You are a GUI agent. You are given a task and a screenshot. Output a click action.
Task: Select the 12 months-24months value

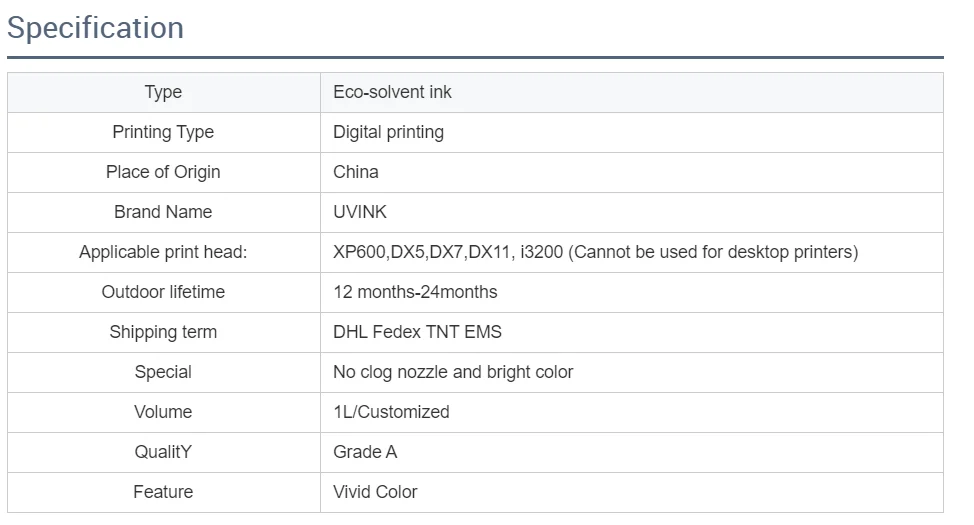tap(415, 292)
